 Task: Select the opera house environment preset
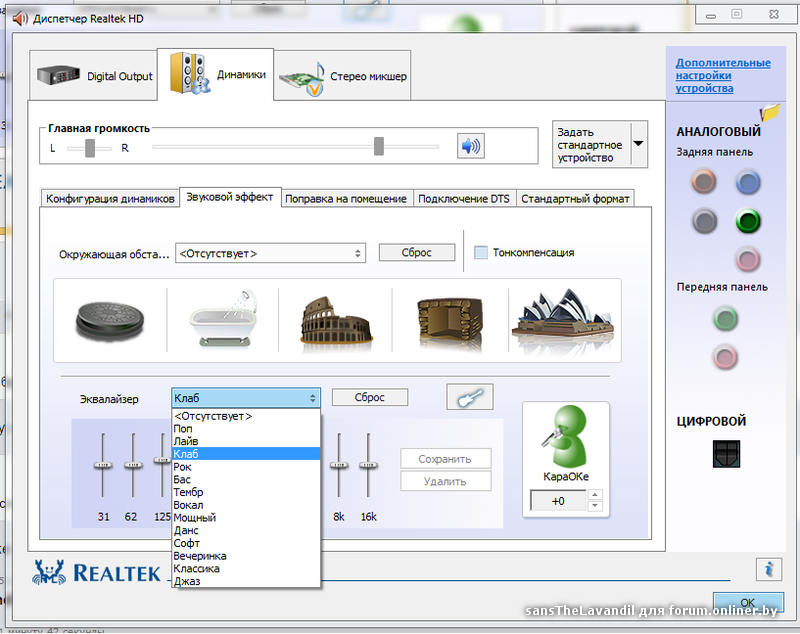[x=564, y=320]
